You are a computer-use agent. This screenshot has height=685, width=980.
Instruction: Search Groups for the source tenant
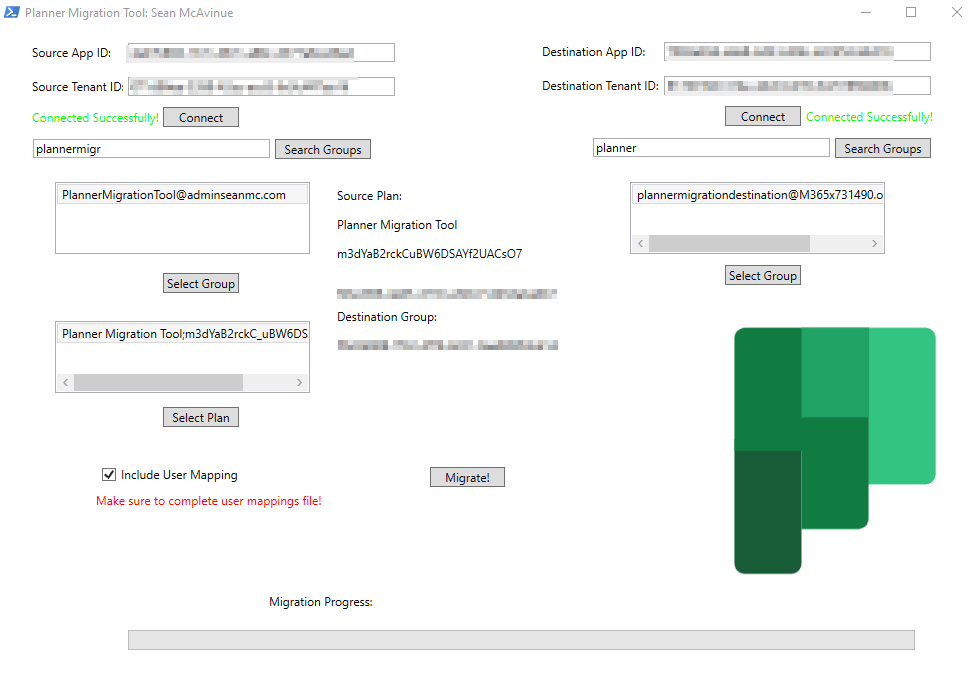[322, 149]
